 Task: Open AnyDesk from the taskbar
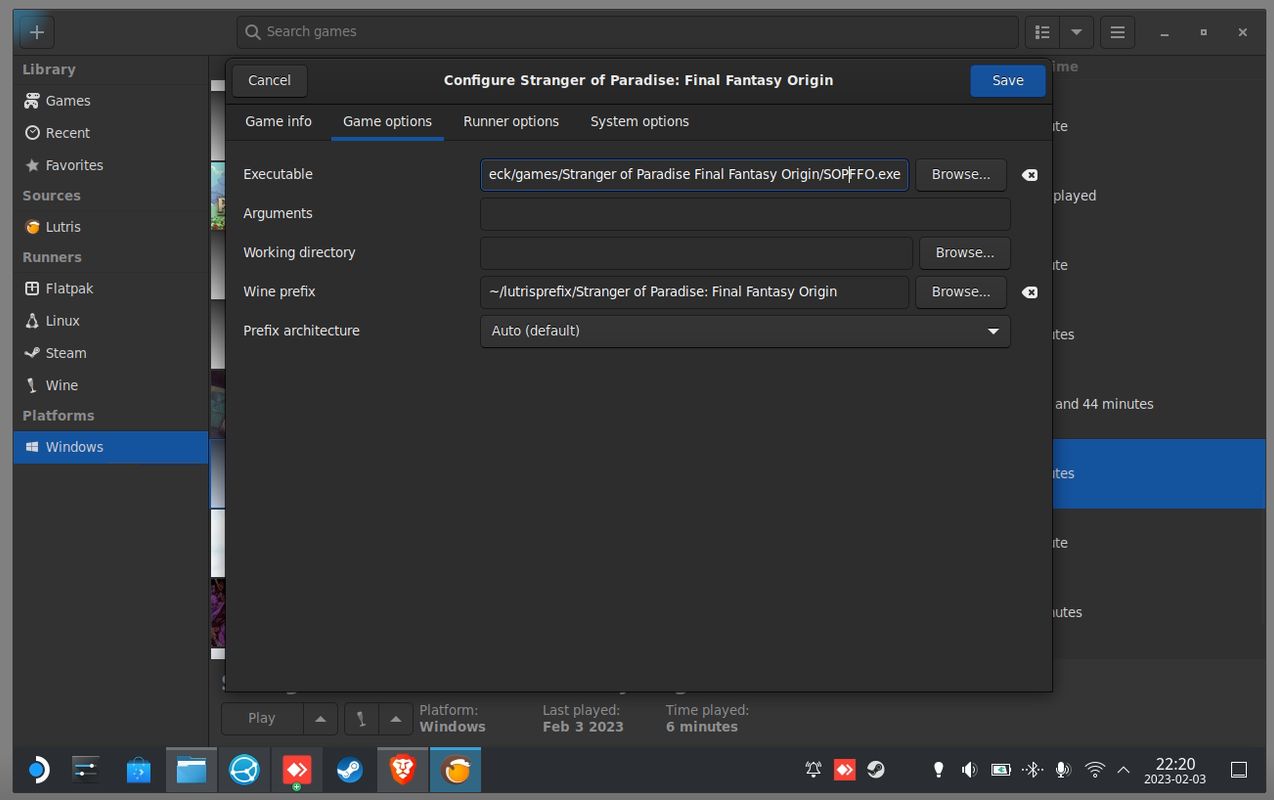tap(297, 770)
